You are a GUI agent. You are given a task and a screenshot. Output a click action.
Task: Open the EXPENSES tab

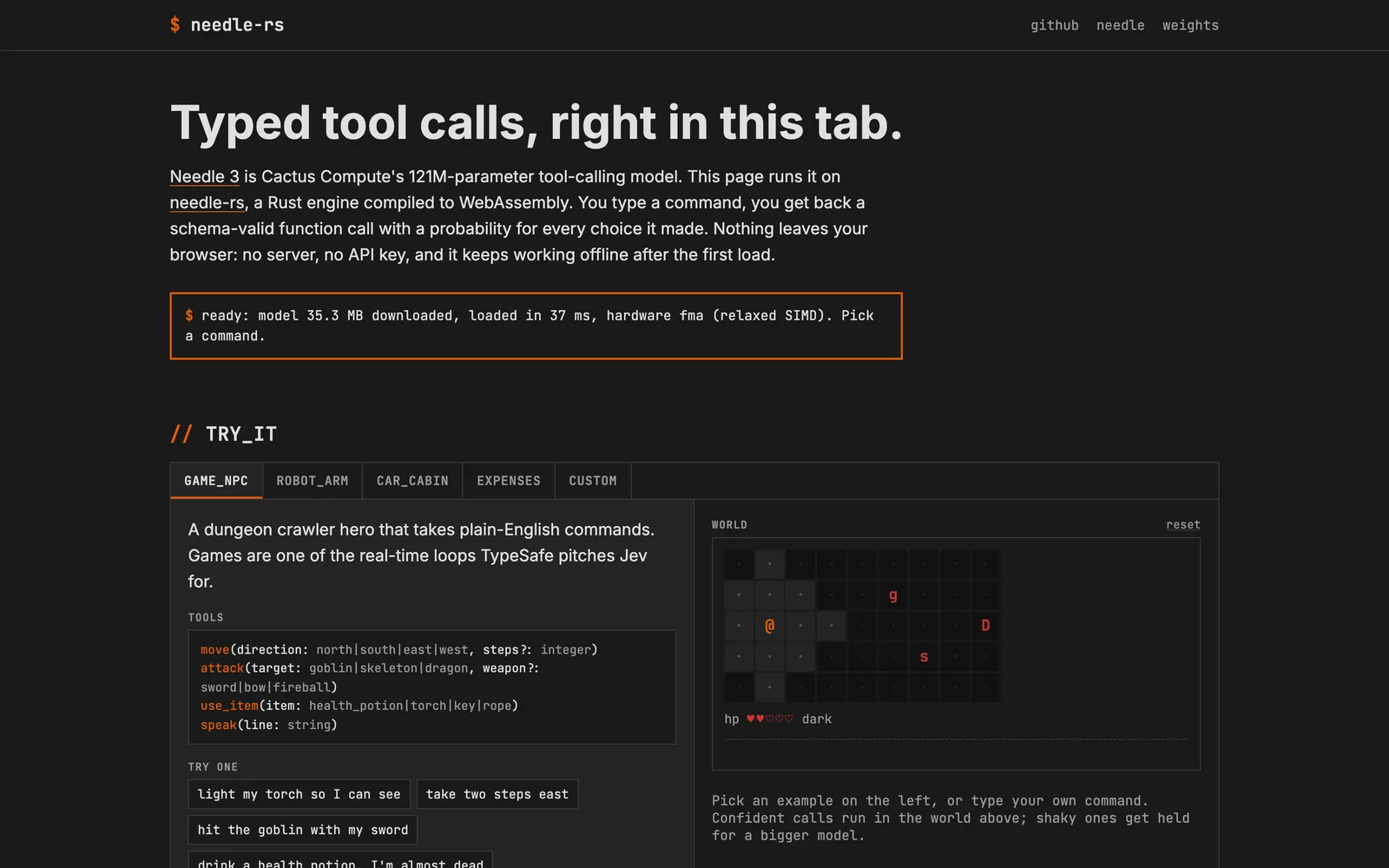point(509,481)
